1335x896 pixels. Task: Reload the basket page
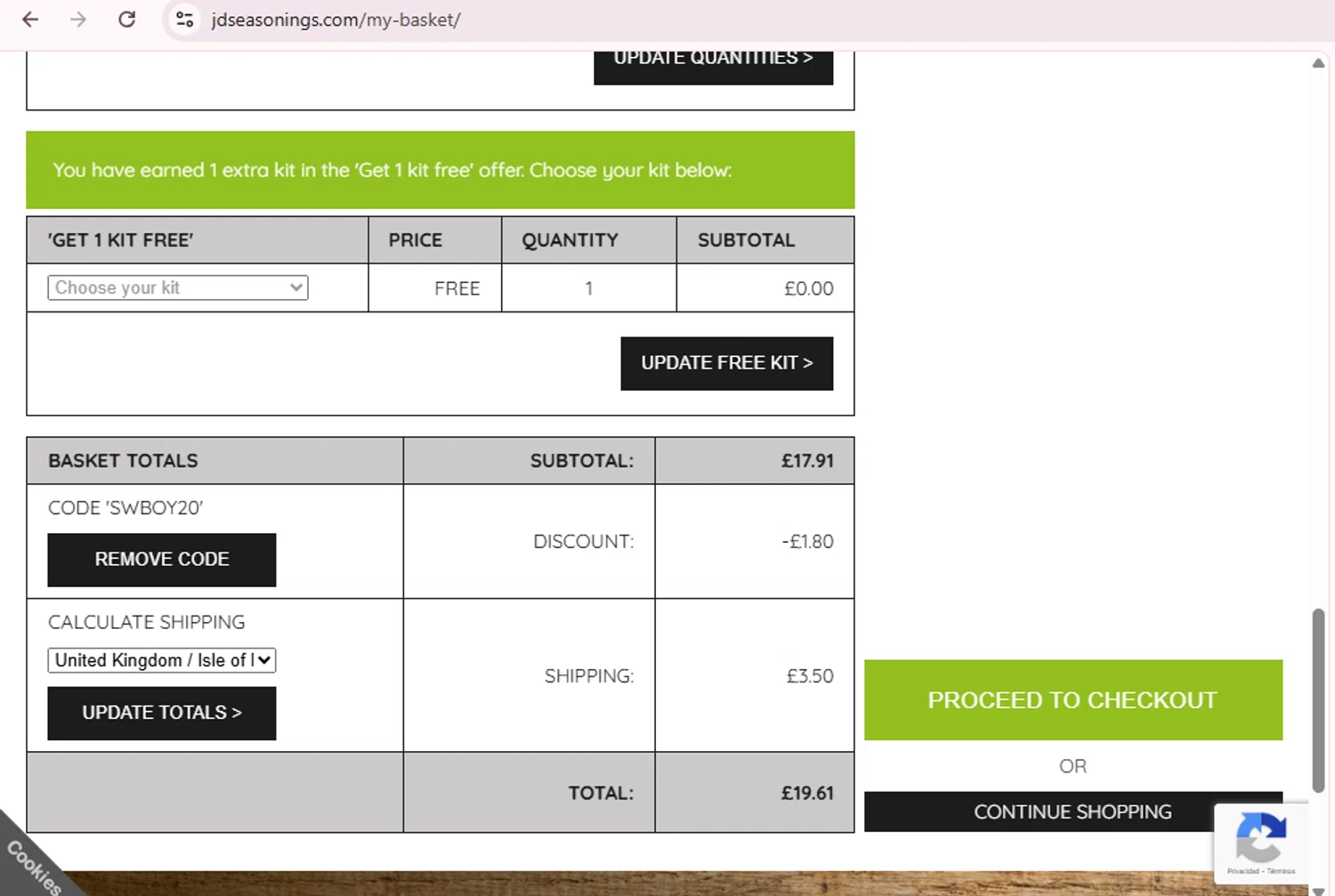126,20
